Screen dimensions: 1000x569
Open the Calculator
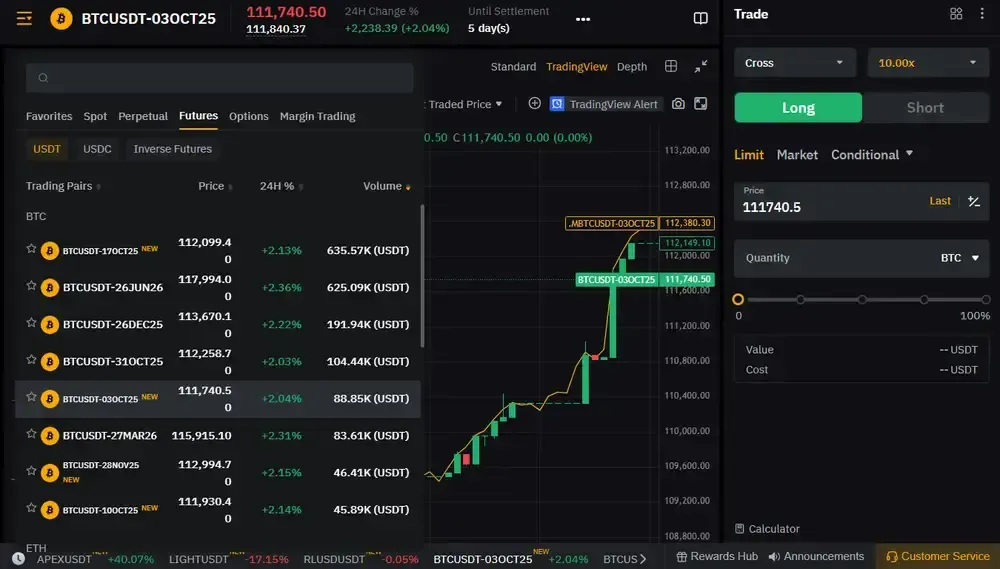pyautogui.click(x=767, y=529)
